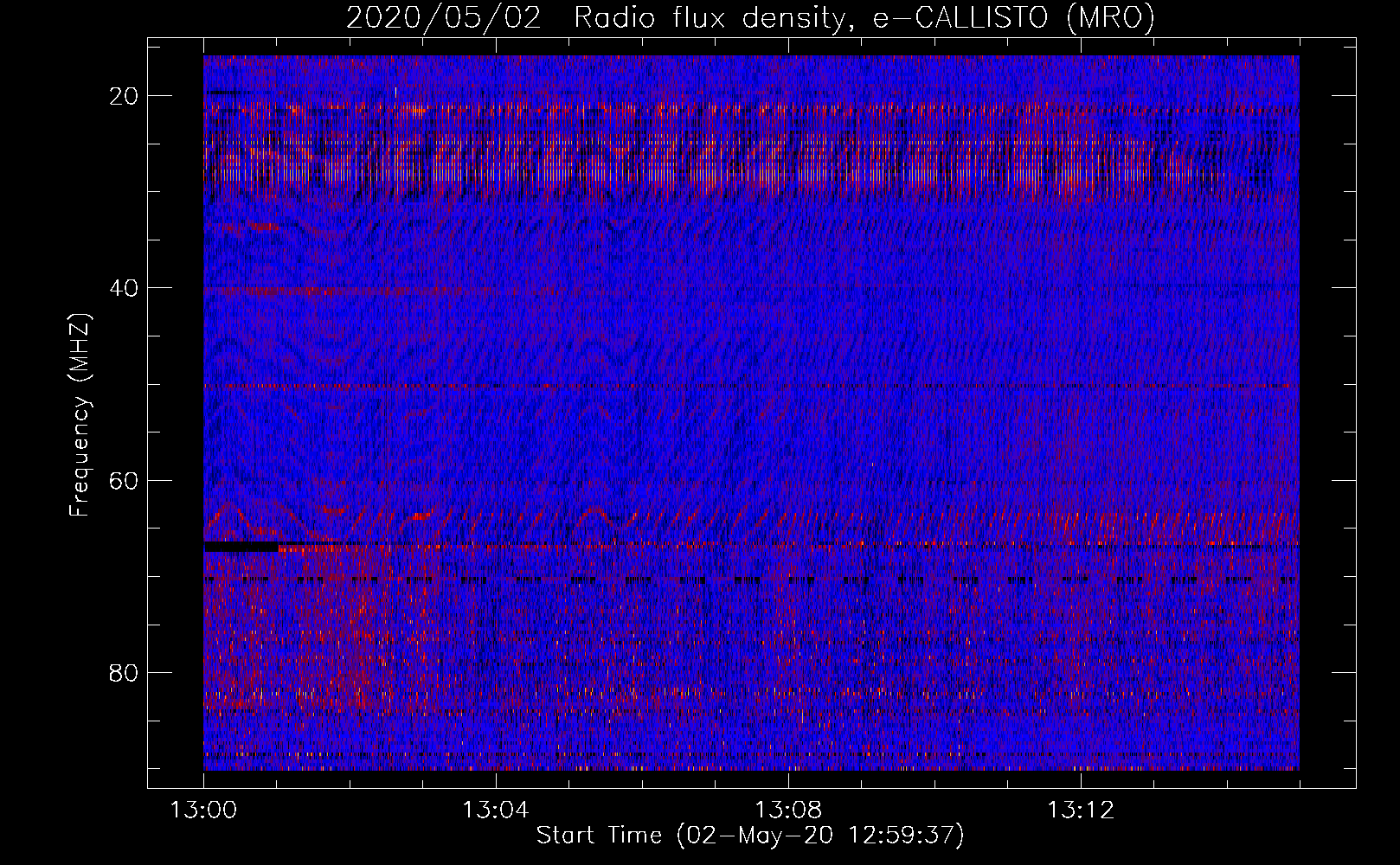Click the plot title "Radio flux density, e-CALLISTO (MRO)"
The image size is (1400, 865).
(x=864, y=18)
